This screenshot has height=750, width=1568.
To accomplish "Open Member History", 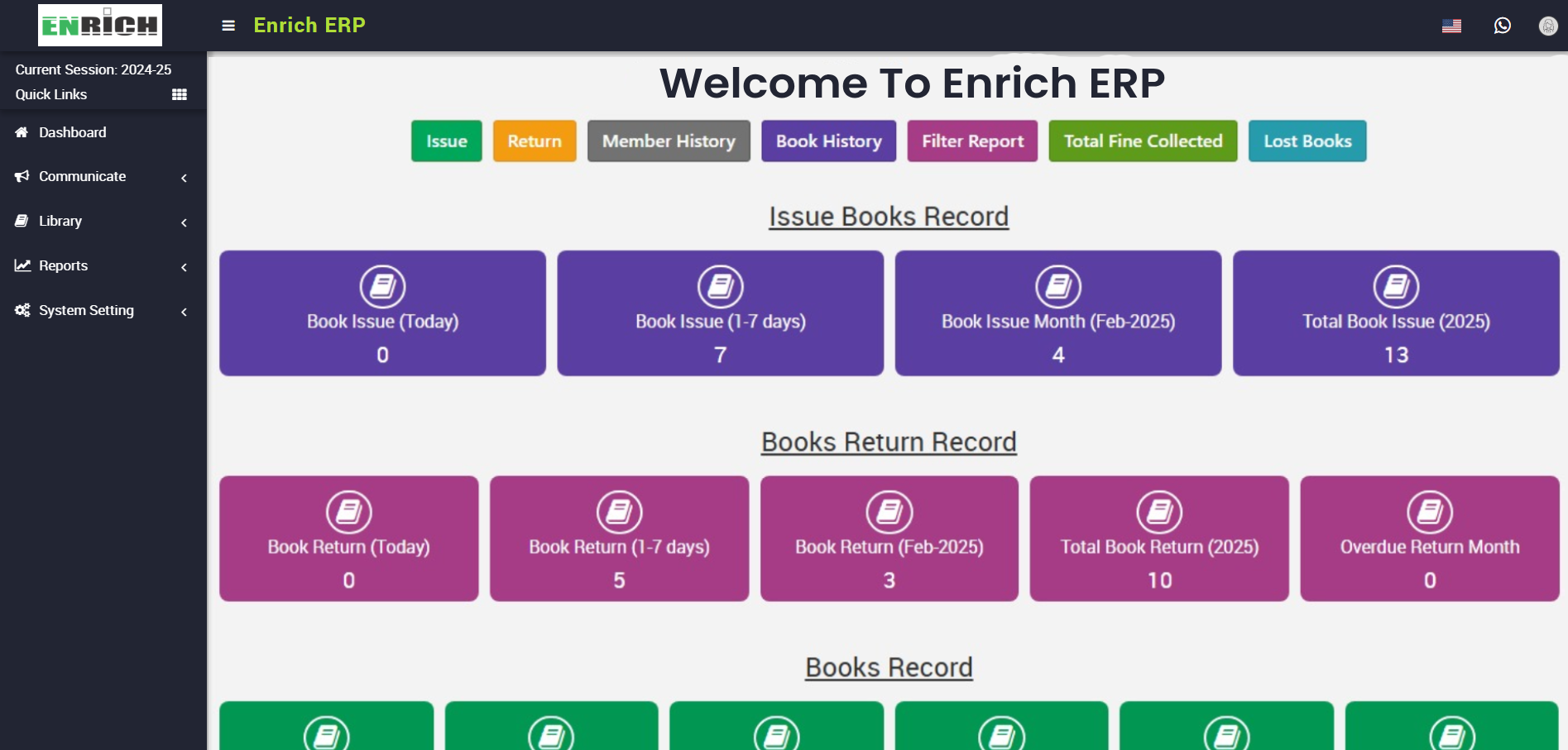I will click(x=669, y=141).
